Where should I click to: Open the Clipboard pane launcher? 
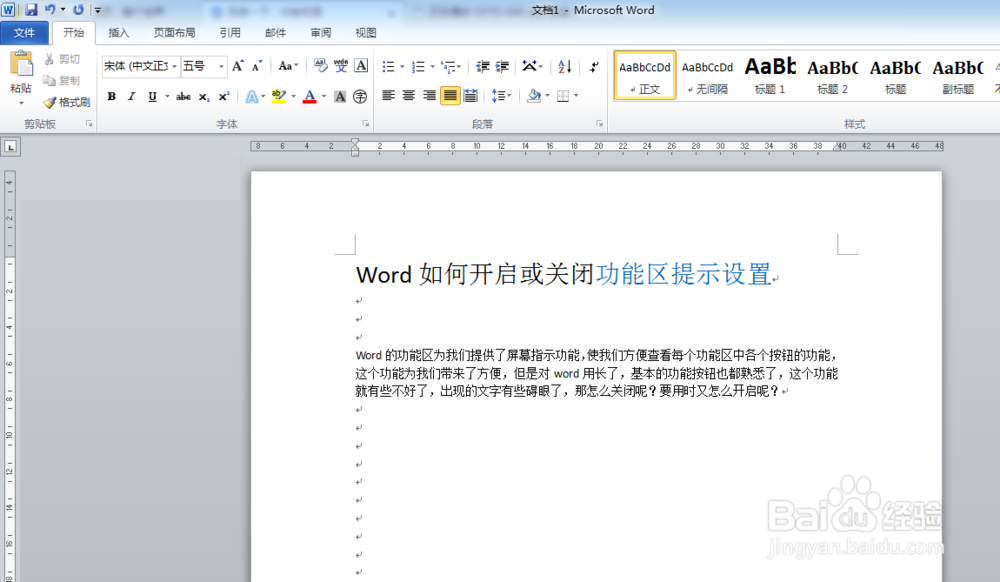click(x=89, y=124)
